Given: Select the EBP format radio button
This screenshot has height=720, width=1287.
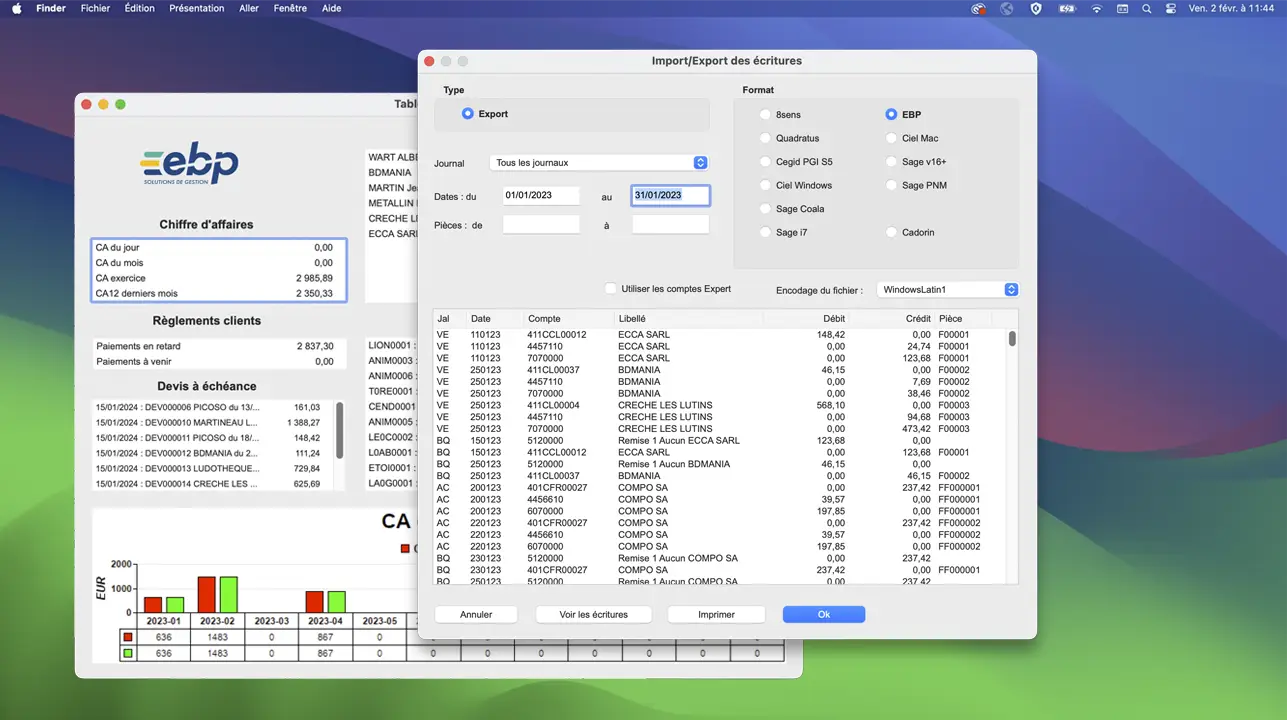Looking at the screenshot, I should 892,115.
